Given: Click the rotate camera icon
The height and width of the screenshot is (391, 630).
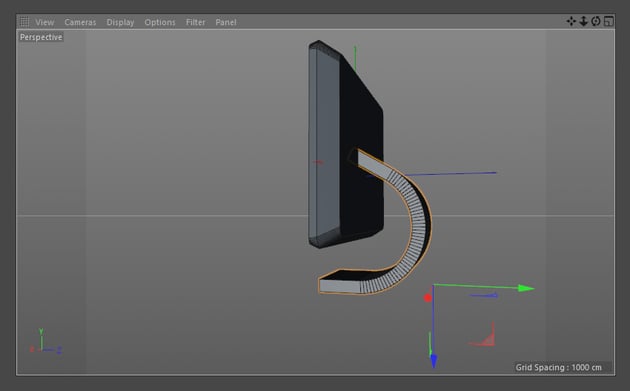Looking at the screenshot, I should pos(596,21).
